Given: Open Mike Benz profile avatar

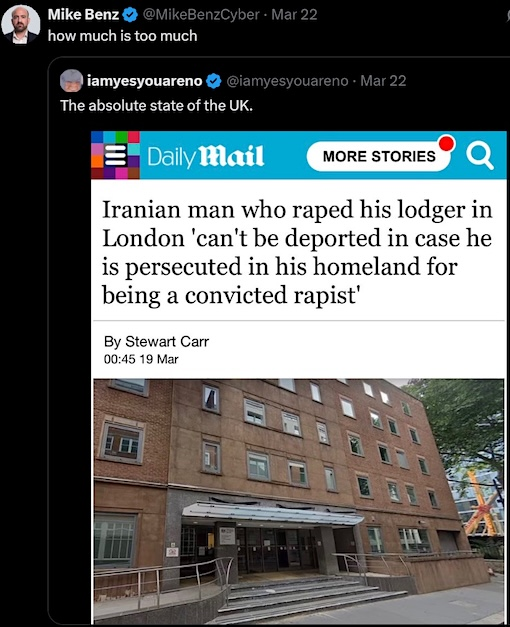Looking at the screenshot, I should [x=21, y=24].
